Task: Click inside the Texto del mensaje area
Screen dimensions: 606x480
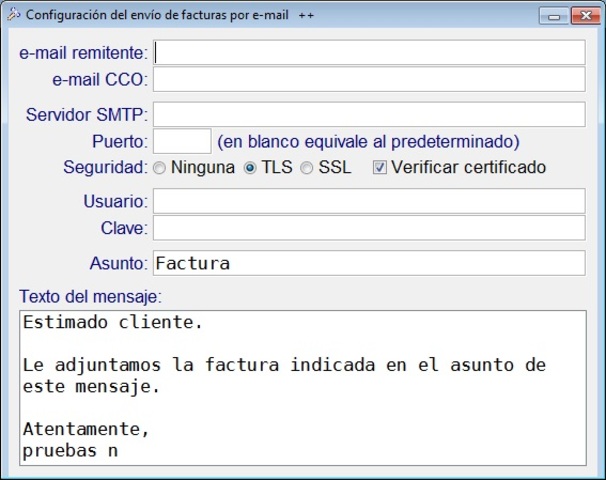Action: point(303,388)
